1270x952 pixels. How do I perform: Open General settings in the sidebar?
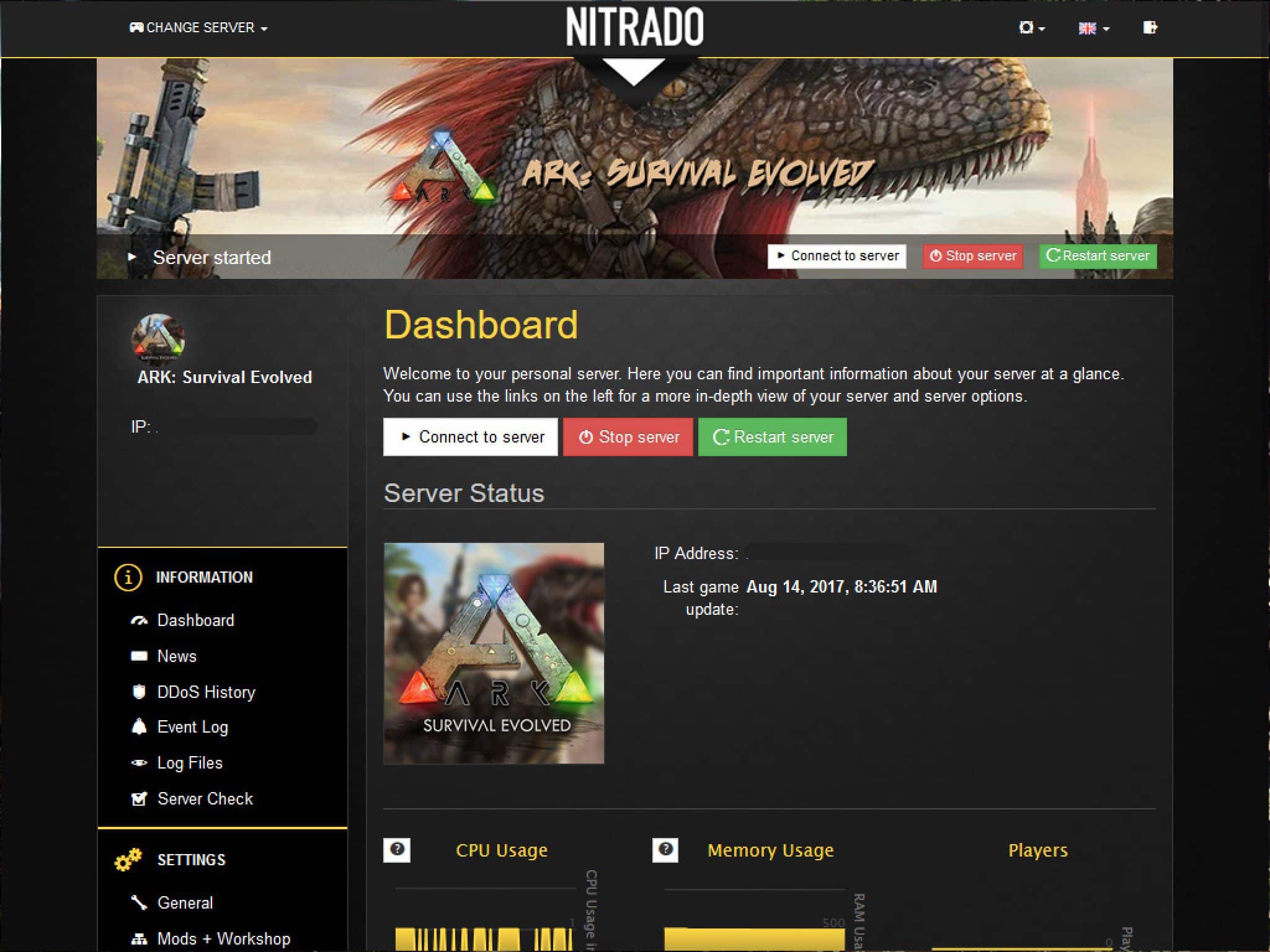(185, 903)
